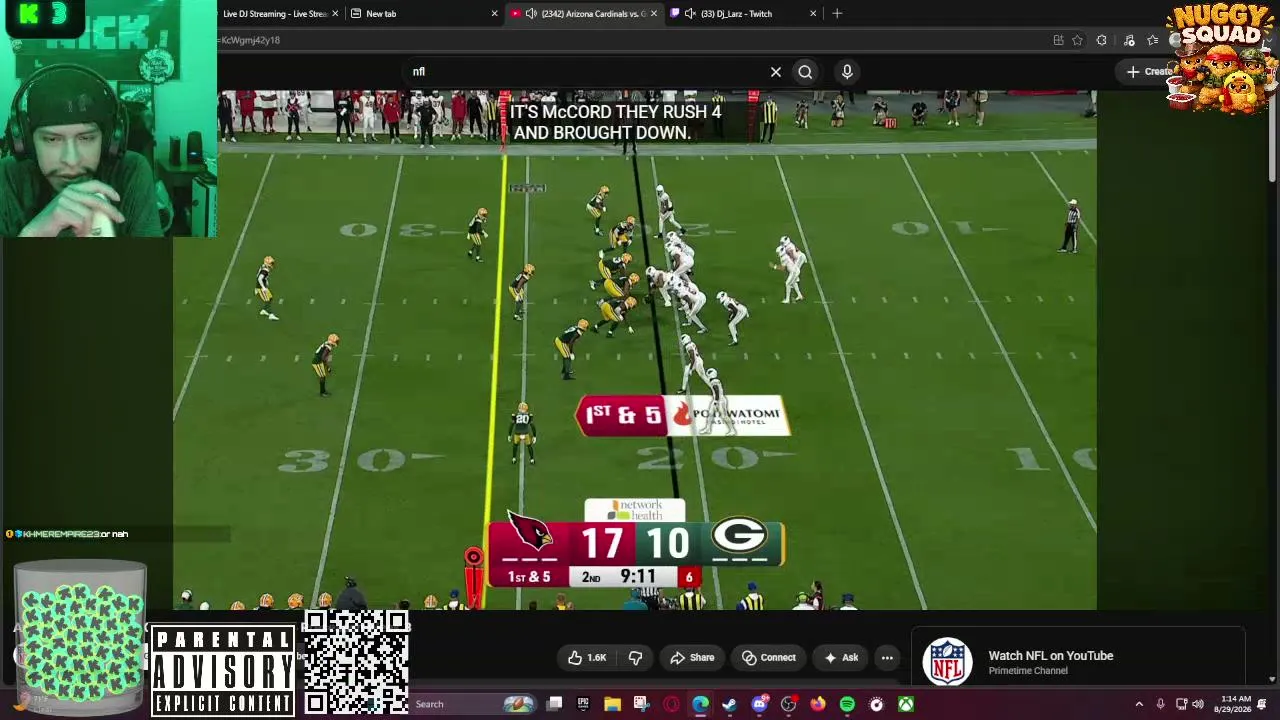This screenshot has height=720, width=1280.
Task: Open the Ask AI button
Action: click(841, 658)
